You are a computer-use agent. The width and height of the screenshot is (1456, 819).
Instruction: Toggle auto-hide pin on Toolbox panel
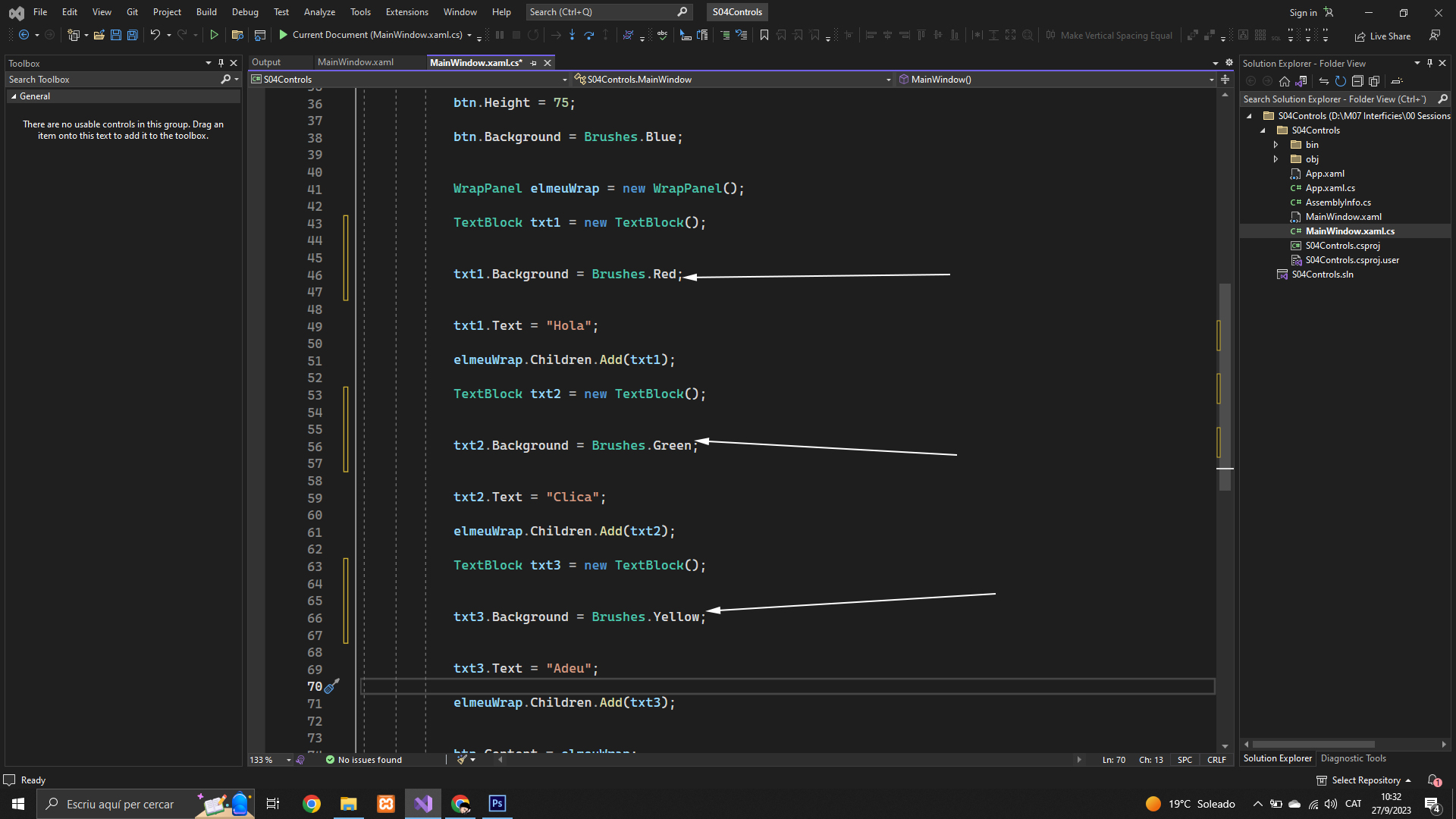221,63
